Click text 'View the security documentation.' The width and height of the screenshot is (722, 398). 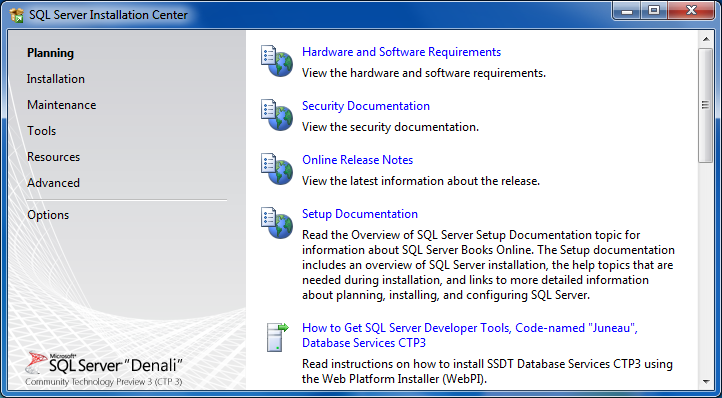click(390, 127)
